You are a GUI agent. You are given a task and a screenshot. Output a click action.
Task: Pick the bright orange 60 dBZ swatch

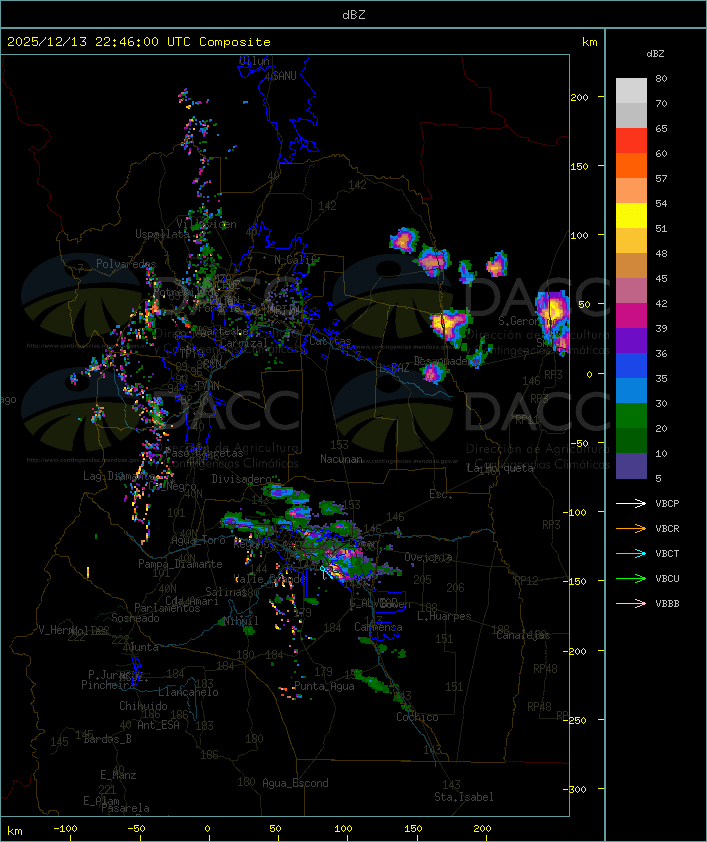click(631, 165)
